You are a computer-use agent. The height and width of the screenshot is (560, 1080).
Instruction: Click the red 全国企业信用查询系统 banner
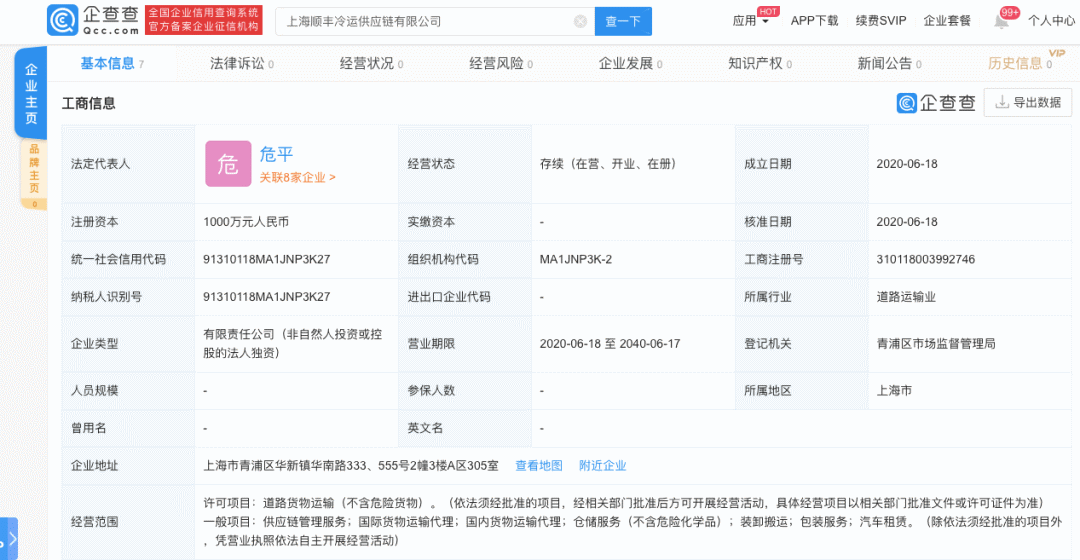(204, 20)
